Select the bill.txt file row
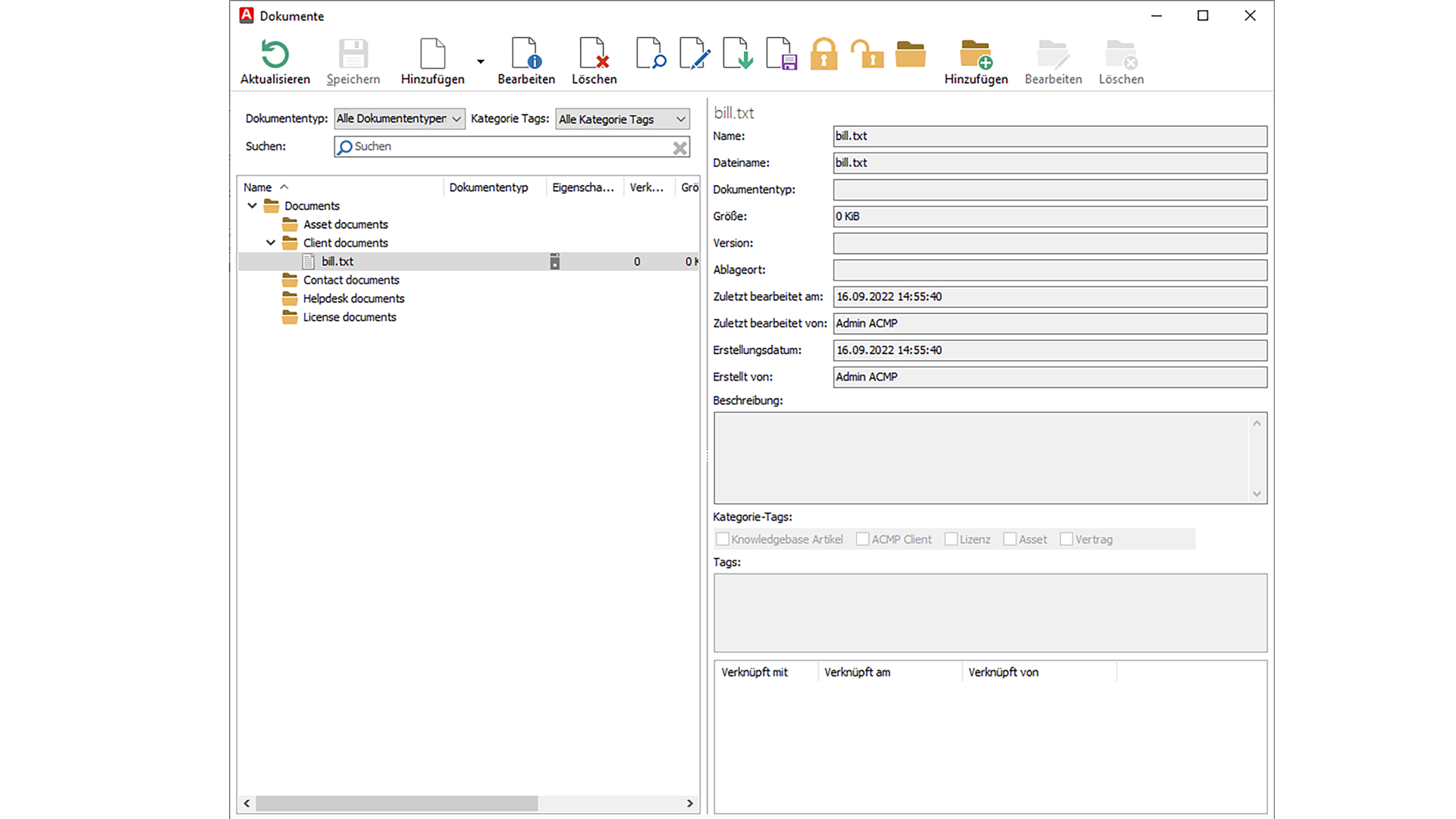This screenshot has width=1456, height=819. pyautogui.click(x=469, y=262)
